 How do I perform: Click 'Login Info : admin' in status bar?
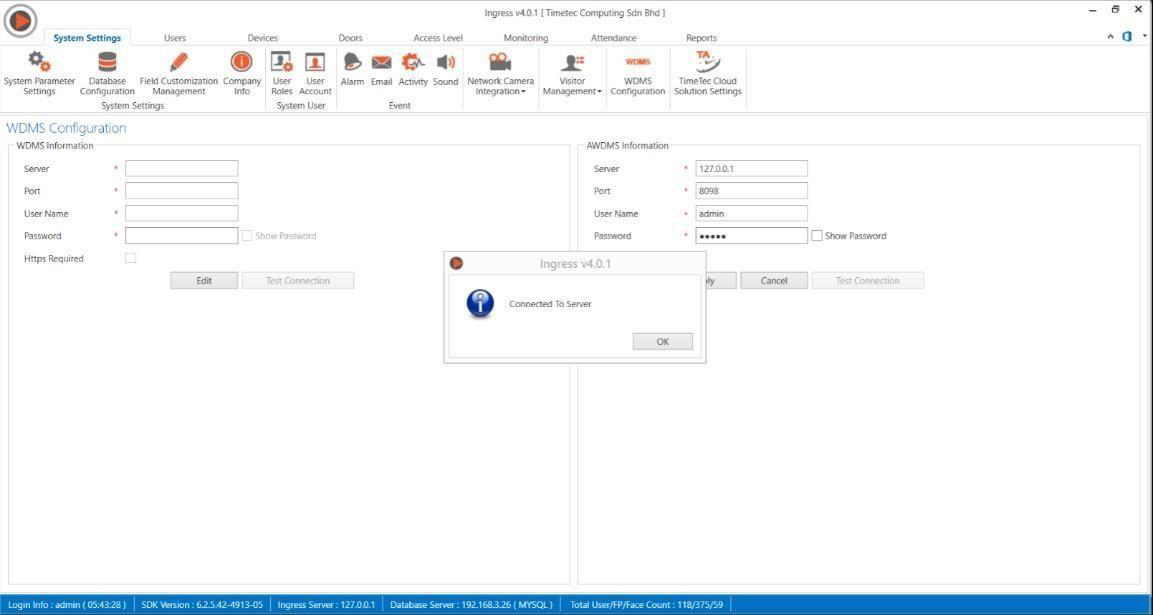[67, 605]
